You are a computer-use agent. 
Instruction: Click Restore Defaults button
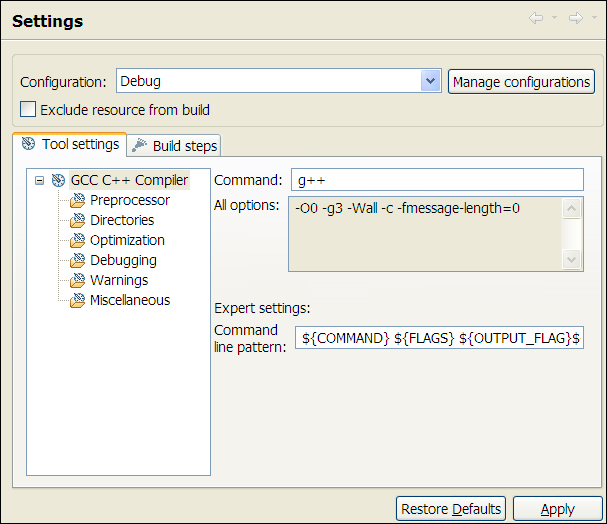click(451, 509)
